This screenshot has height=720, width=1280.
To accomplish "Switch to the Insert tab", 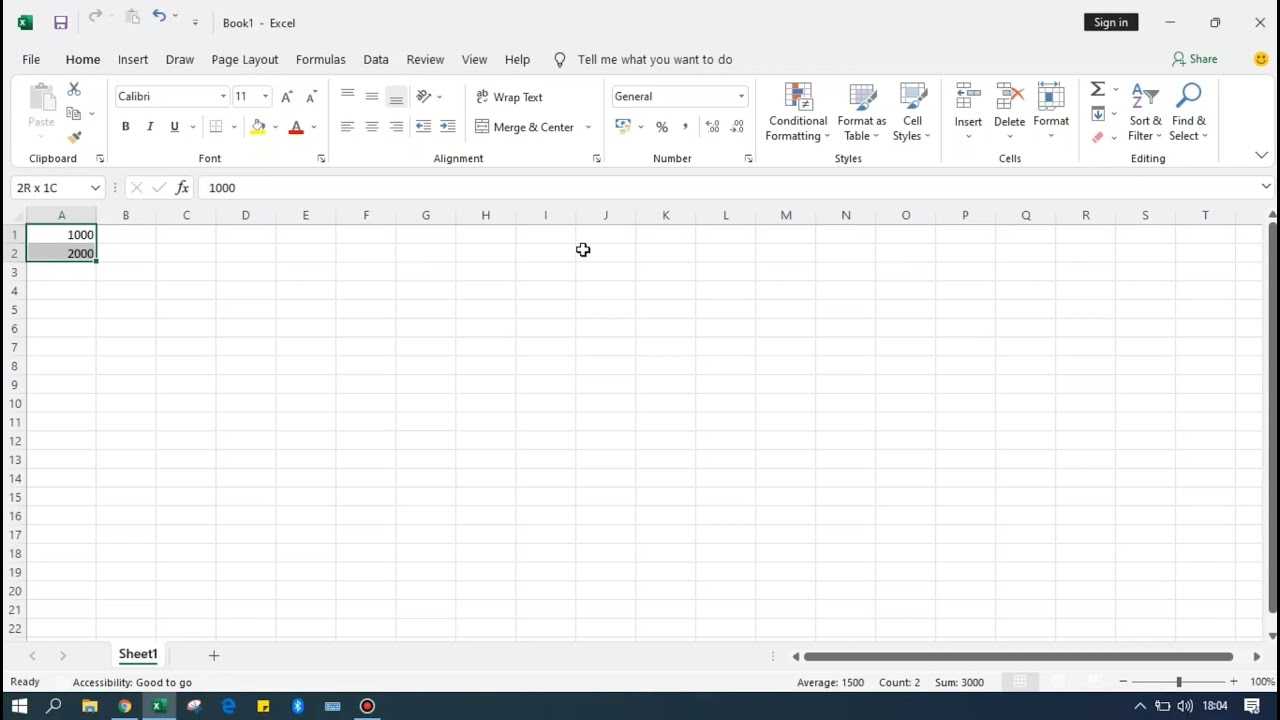I will pos(133,59).
